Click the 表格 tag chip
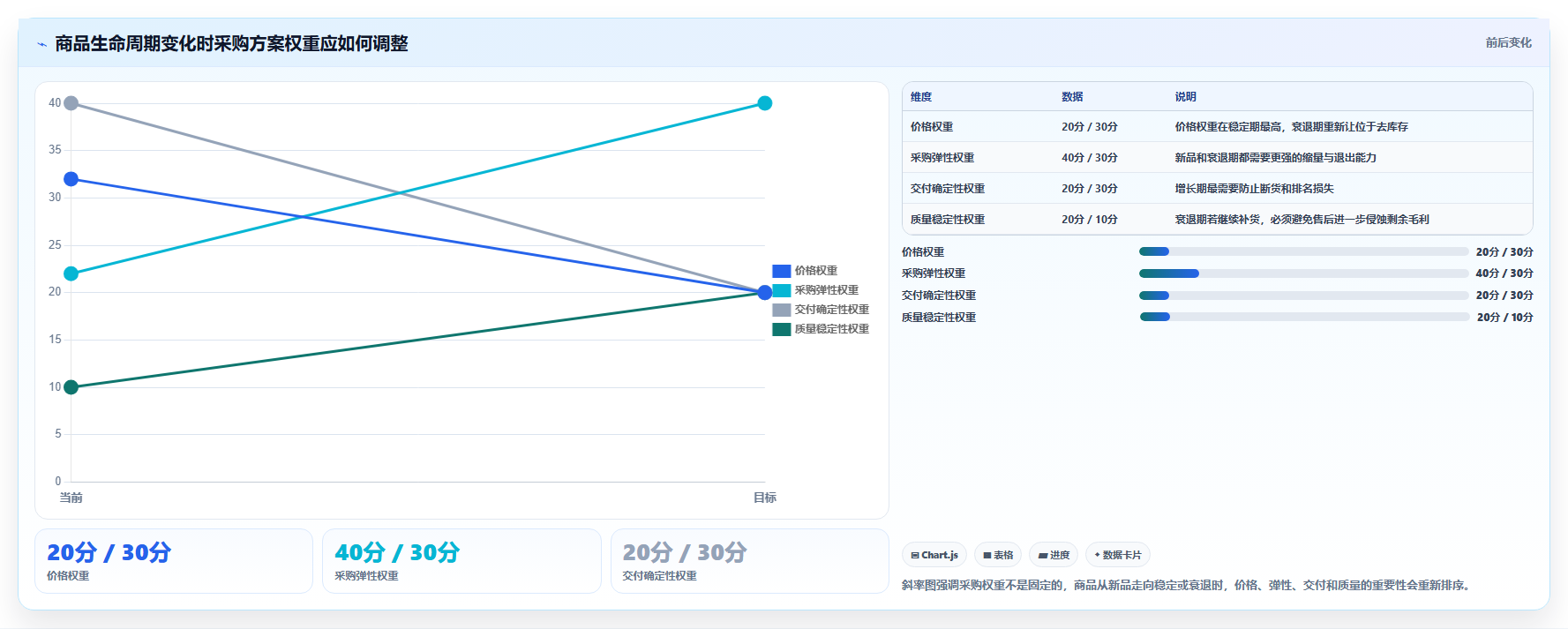Screen dimensions: 1568x629 coord(998,555)
